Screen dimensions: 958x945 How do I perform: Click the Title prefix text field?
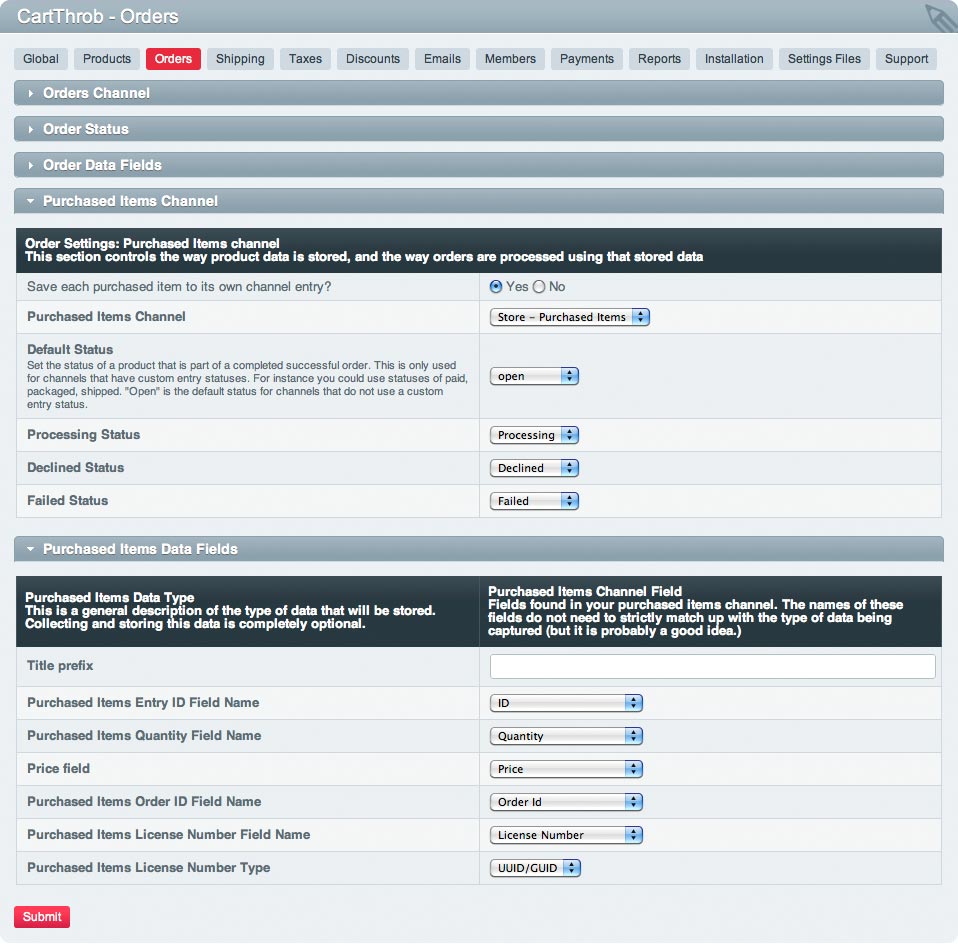[712, 667]
